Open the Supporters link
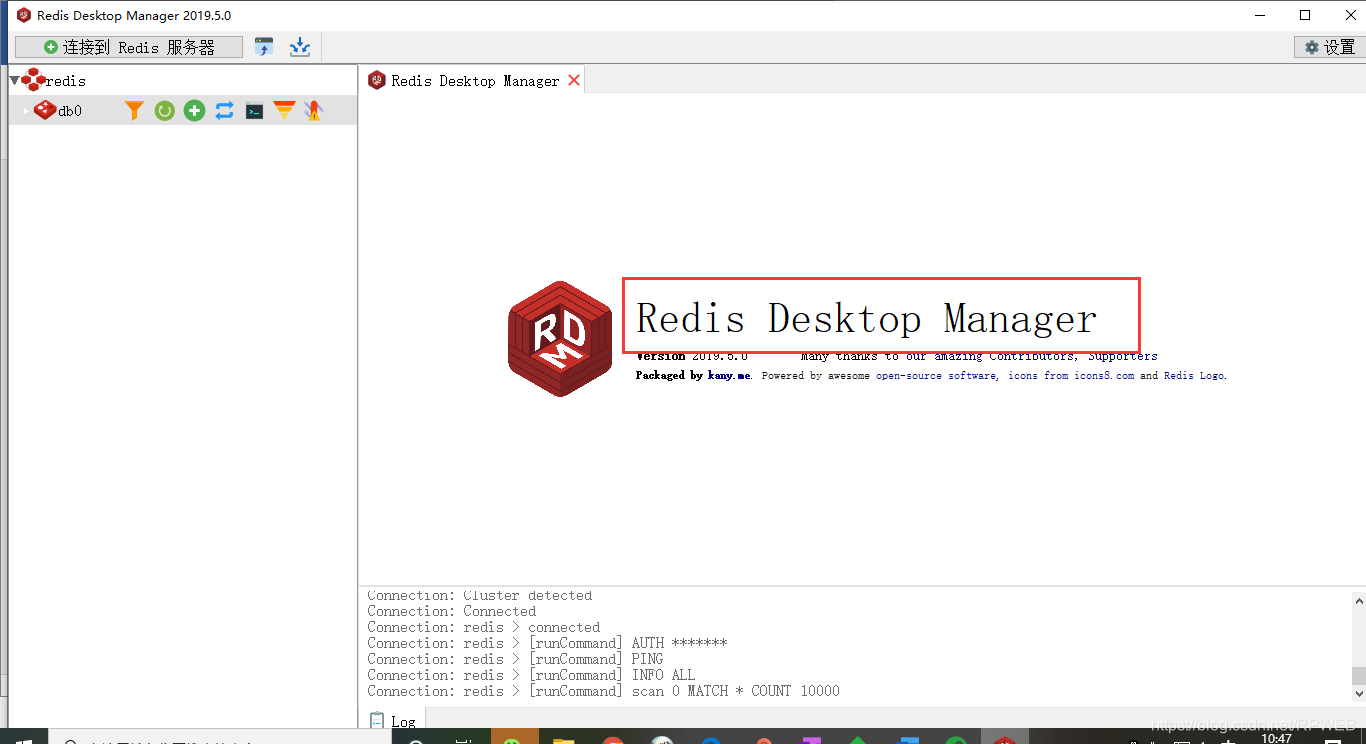Viewport: 1366px width, 744px height. [1123, 356]
